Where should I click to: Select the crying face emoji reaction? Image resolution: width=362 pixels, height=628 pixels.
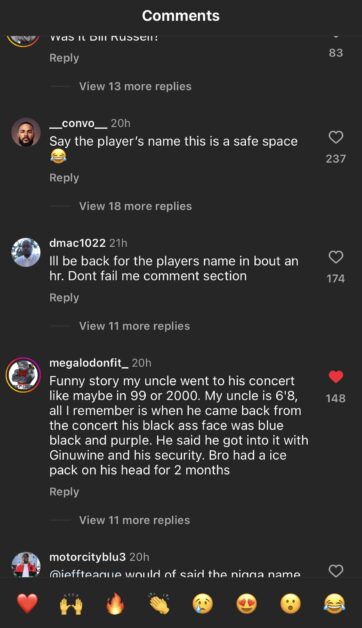click(203, 604)
